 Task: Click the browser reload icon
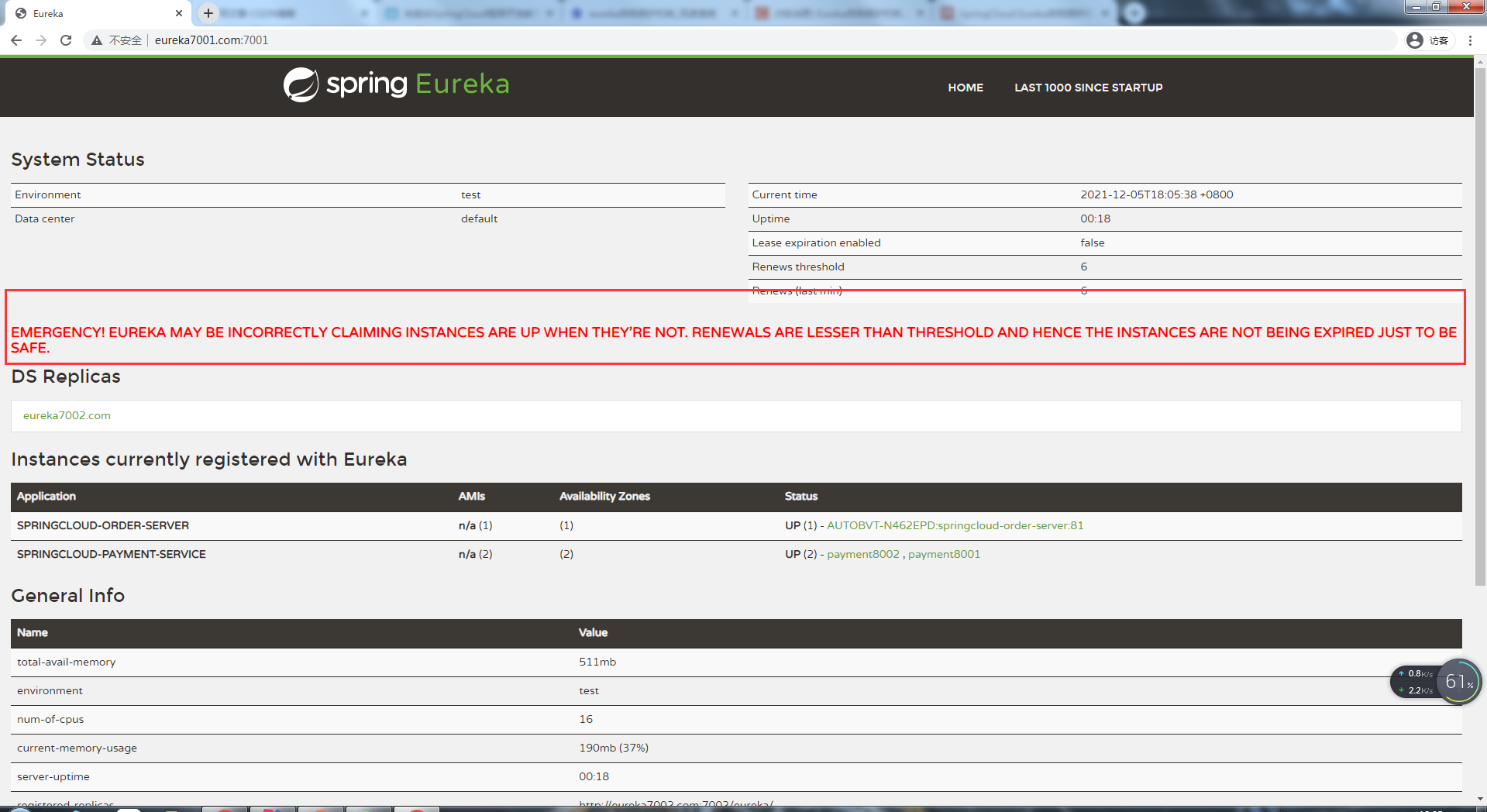[x=66, y=40]
